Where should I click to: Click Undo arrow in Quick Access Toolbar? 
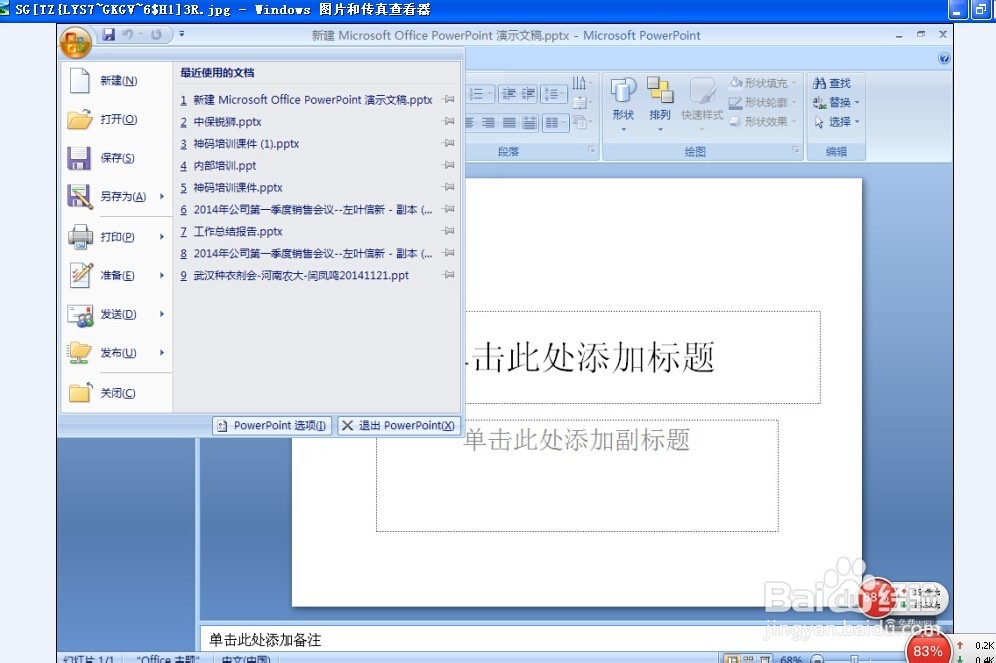(x=128, y=34)
